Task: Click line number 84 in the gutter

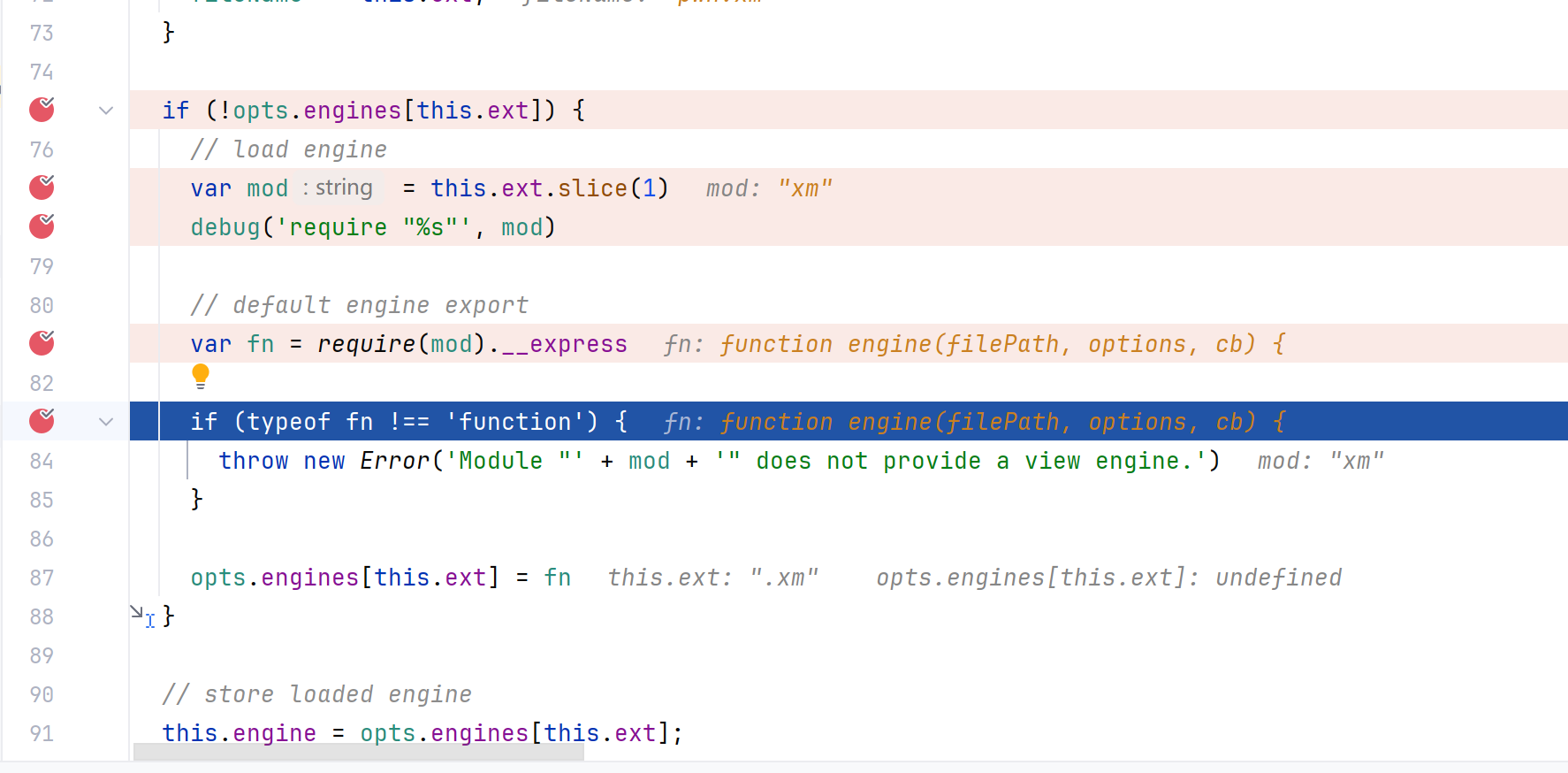Action: (42, 461)
